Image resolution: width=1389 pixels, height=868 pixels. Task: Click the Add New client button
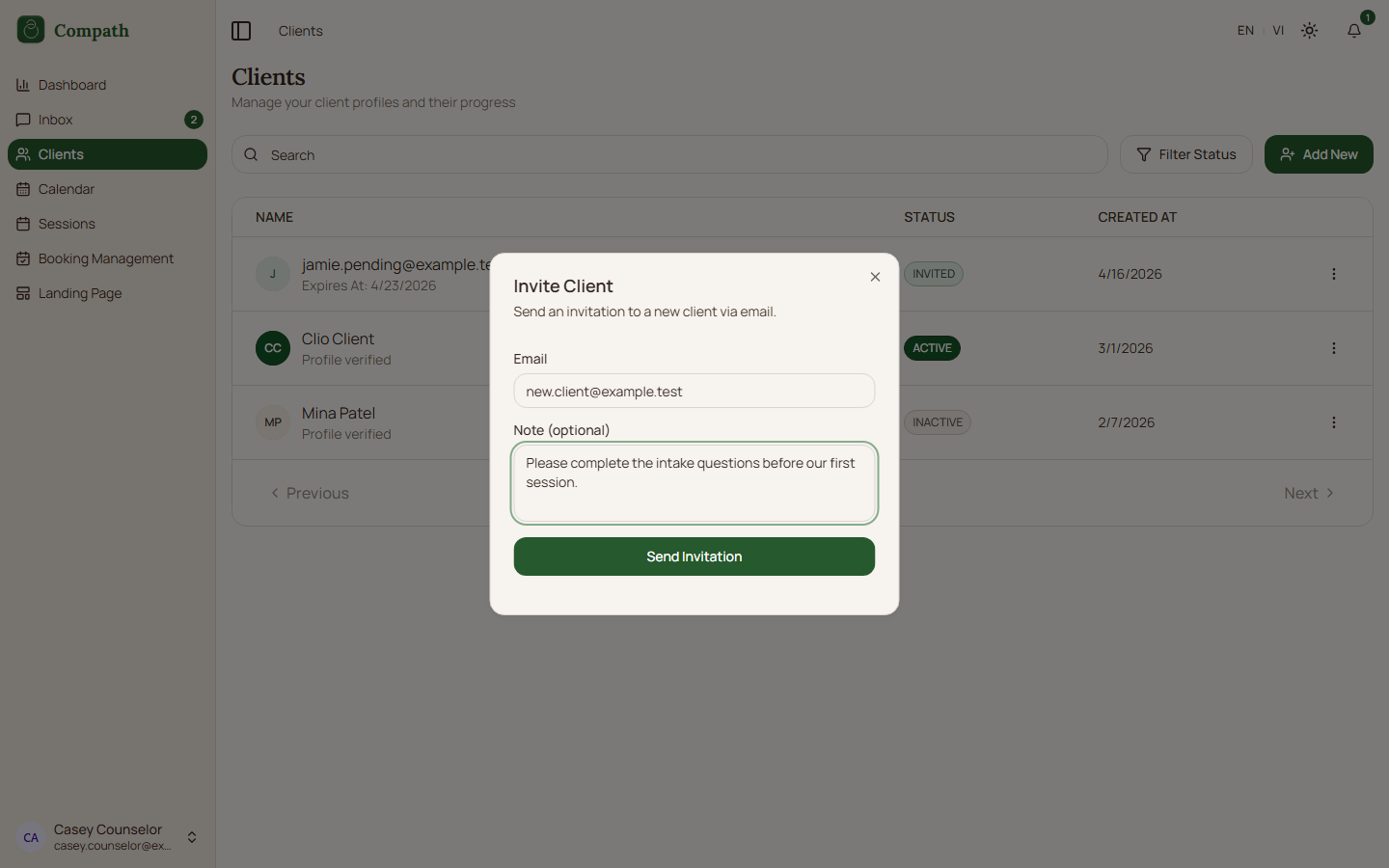point(1319,154)
